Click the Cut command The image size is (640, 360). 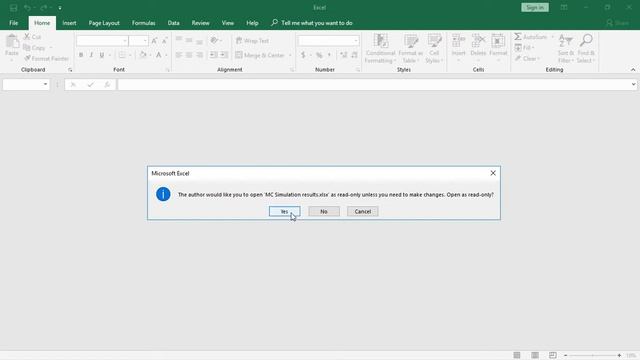point(33,37)
